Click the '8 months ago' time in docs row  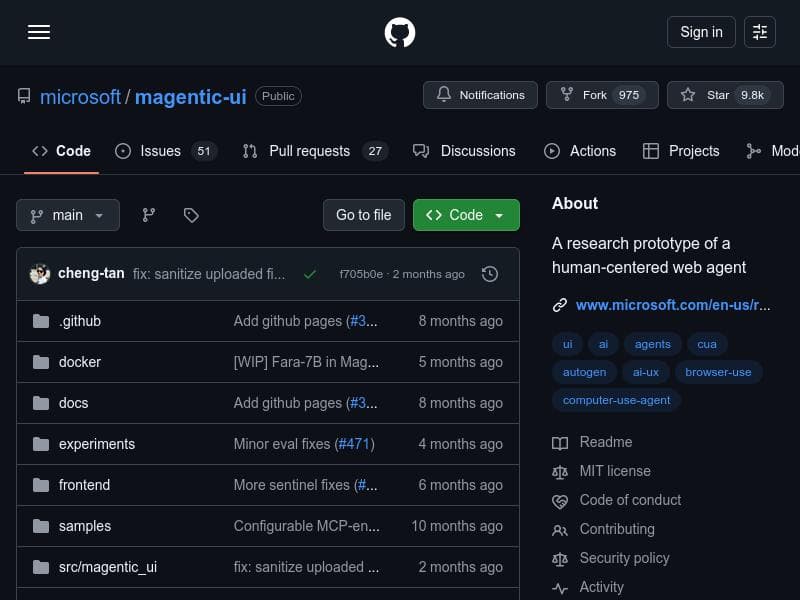460,403
